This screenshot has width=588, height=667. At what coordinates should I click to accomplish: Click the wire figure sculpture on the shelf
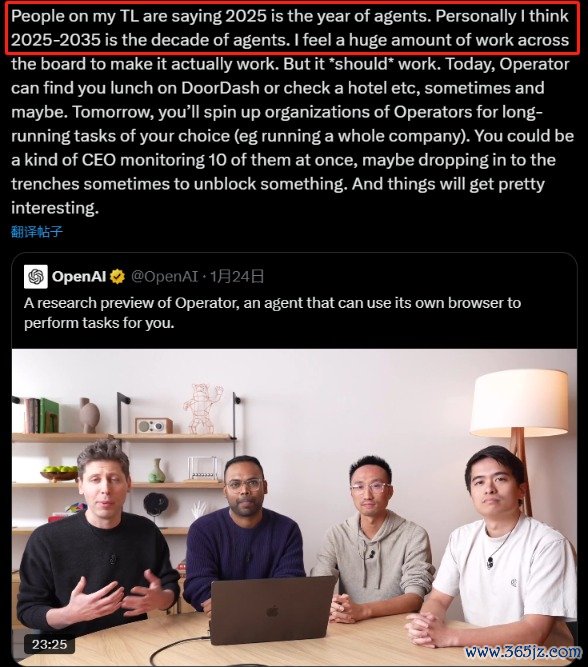pos(203,408)
